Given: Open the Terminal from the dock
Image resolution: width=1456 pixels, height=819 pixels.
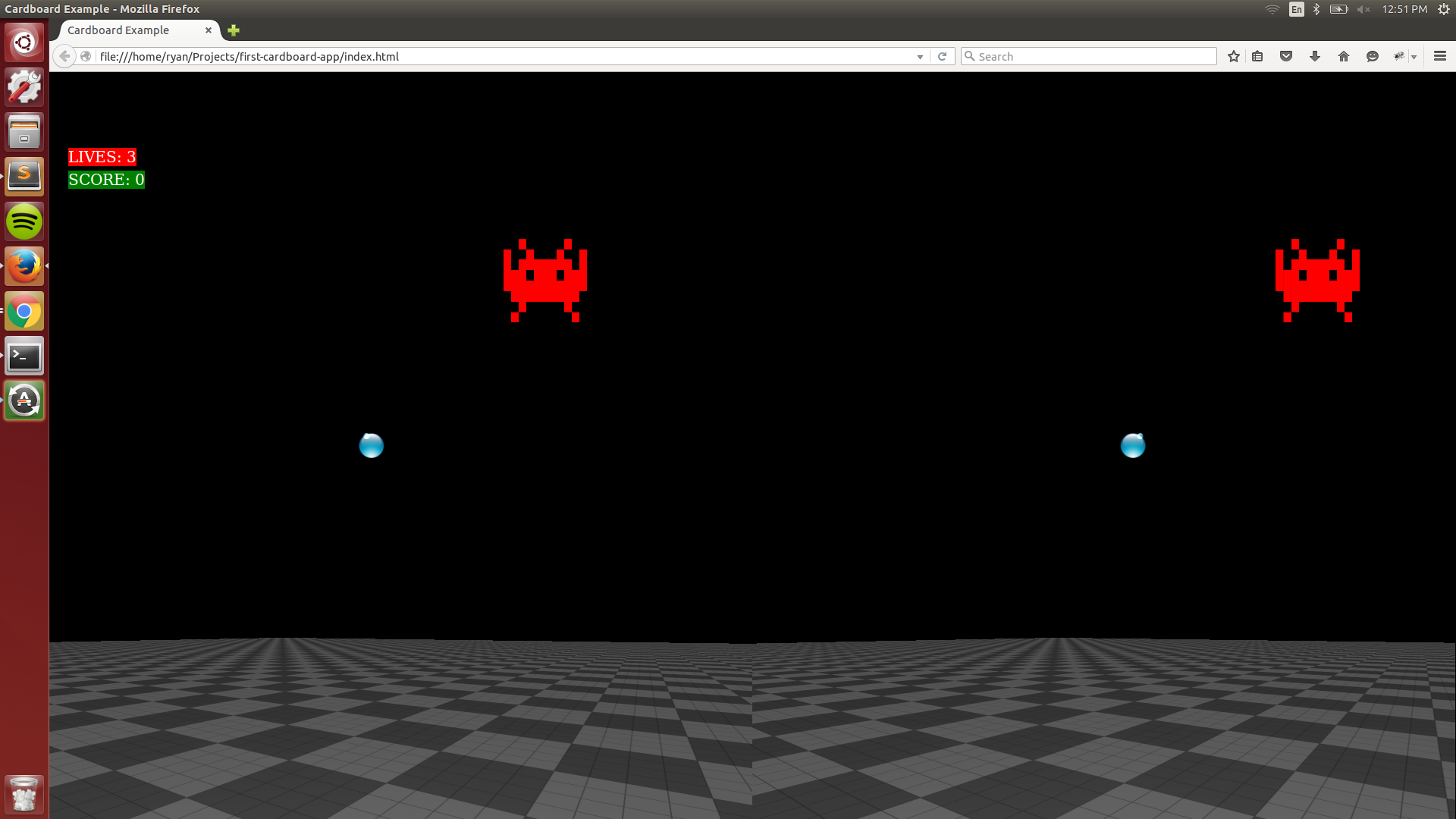Looking at the screenshot, I should click(24, 356).
